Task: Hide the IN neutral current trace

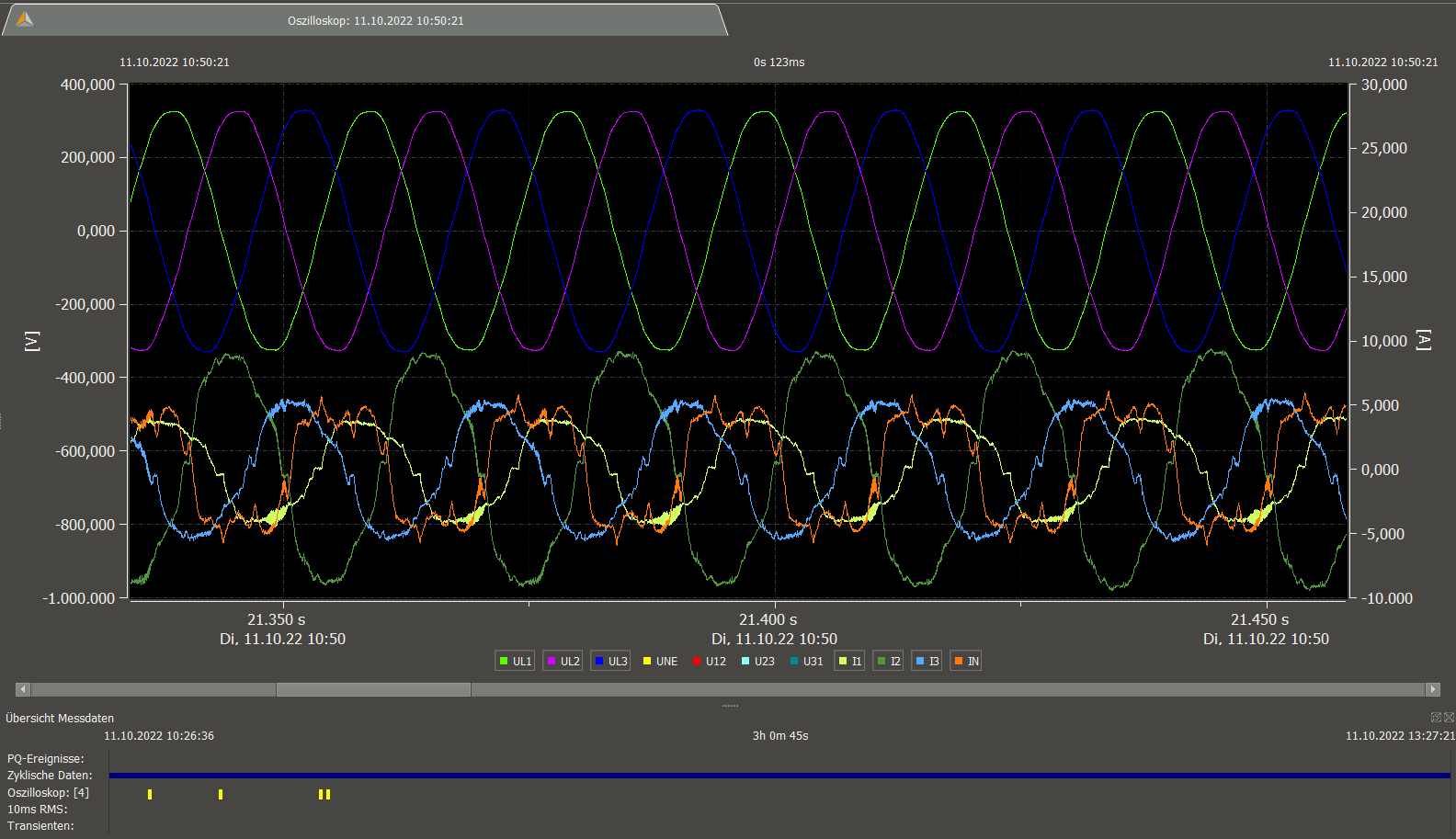Action: (x=966, y=661)
